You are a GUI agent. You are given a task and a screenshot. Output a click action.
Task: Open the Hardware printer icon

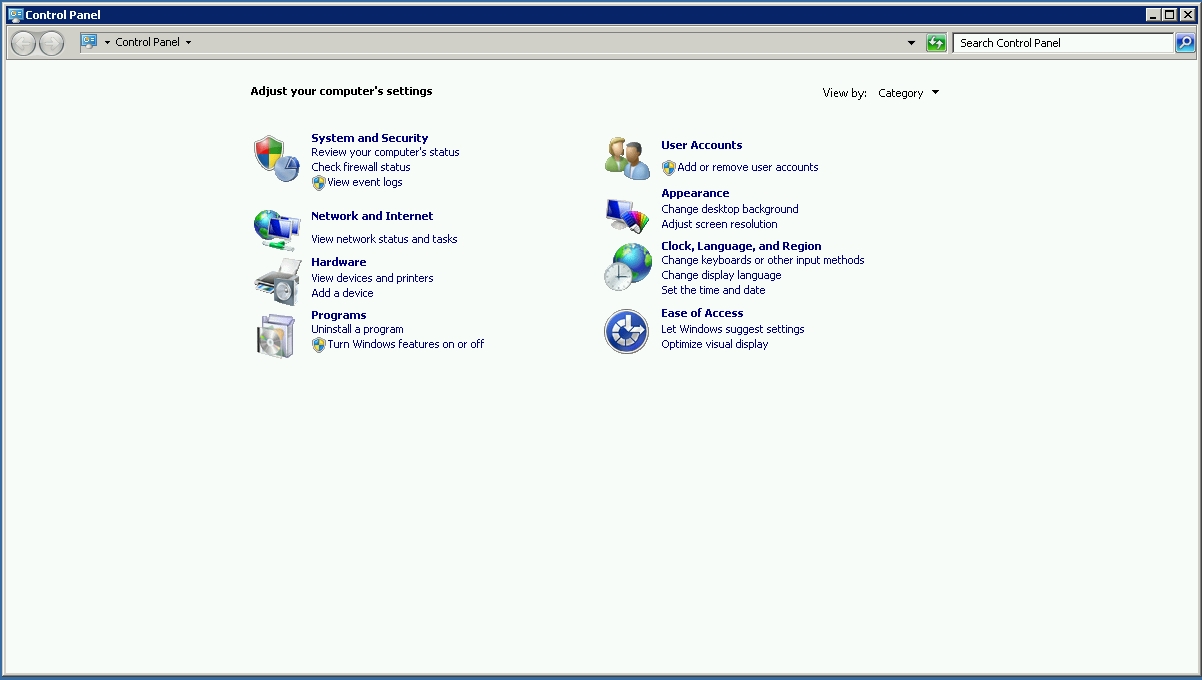click(x=276, y=281)
